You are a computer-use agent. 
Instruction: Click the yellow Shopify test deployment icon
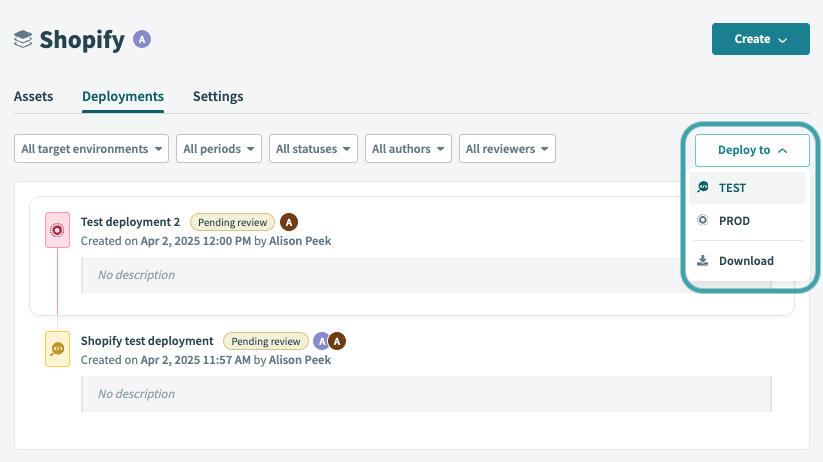click(58, 350)
